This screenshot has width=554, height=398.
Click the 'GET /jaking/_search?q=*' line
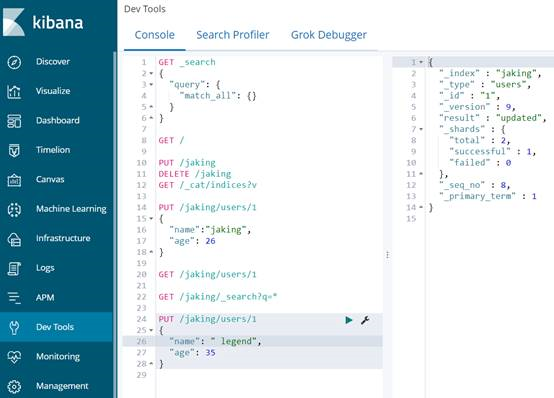pyautogui.click(x=218, y=297)
